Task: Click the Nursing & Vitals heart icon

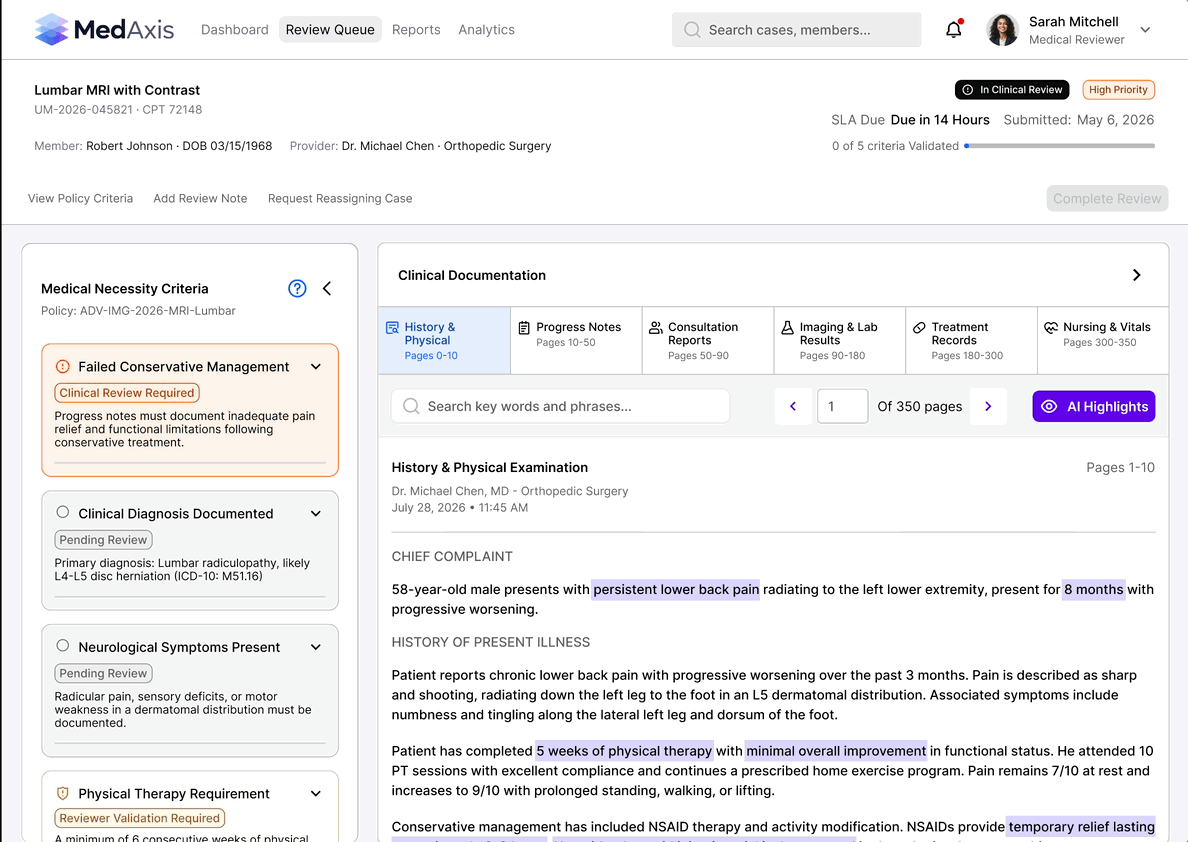Action: click(1051, 327)
